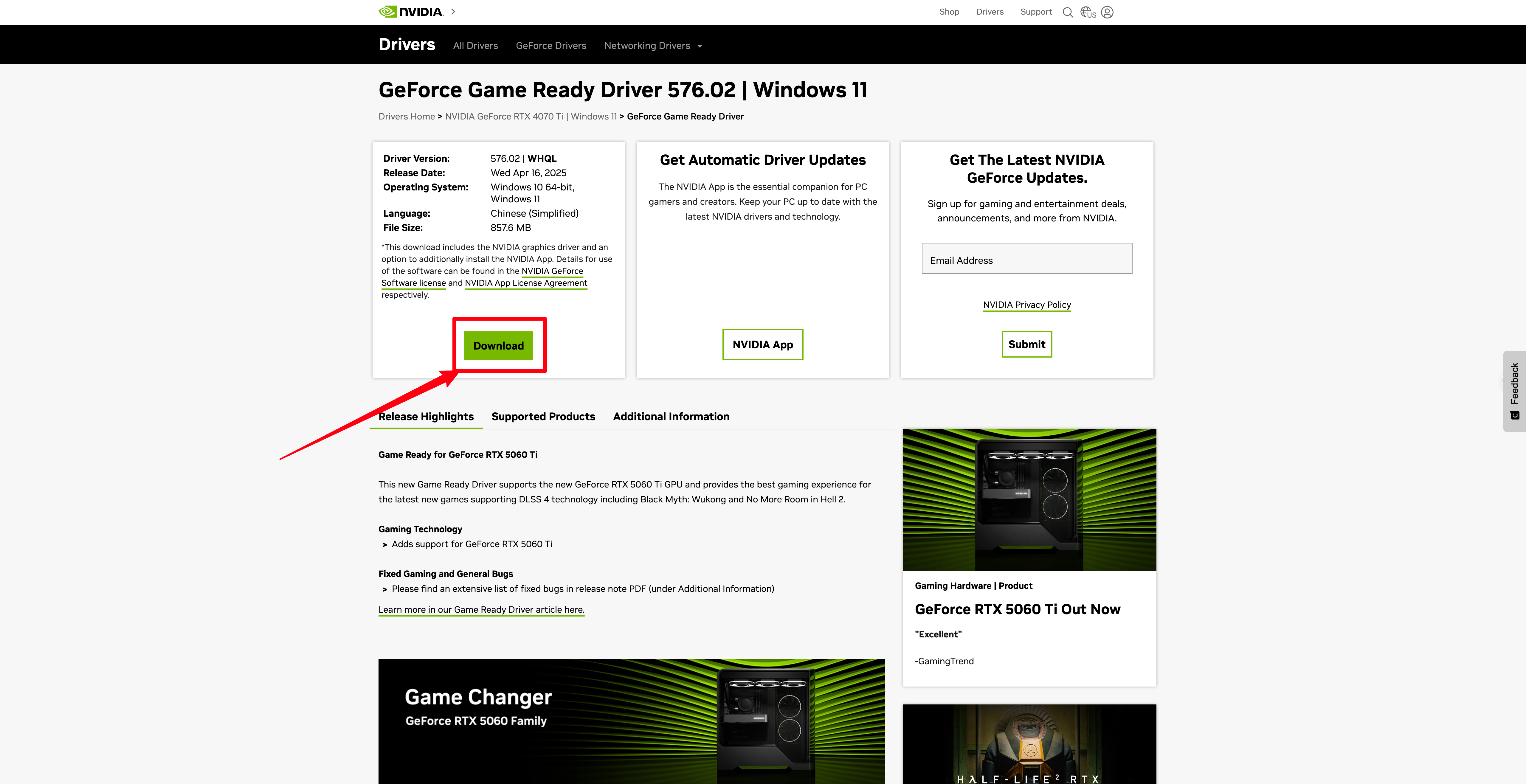Open the Game Ready Driver article link
Viewport: 1526px width, 784px height.
tap(481, 610)
